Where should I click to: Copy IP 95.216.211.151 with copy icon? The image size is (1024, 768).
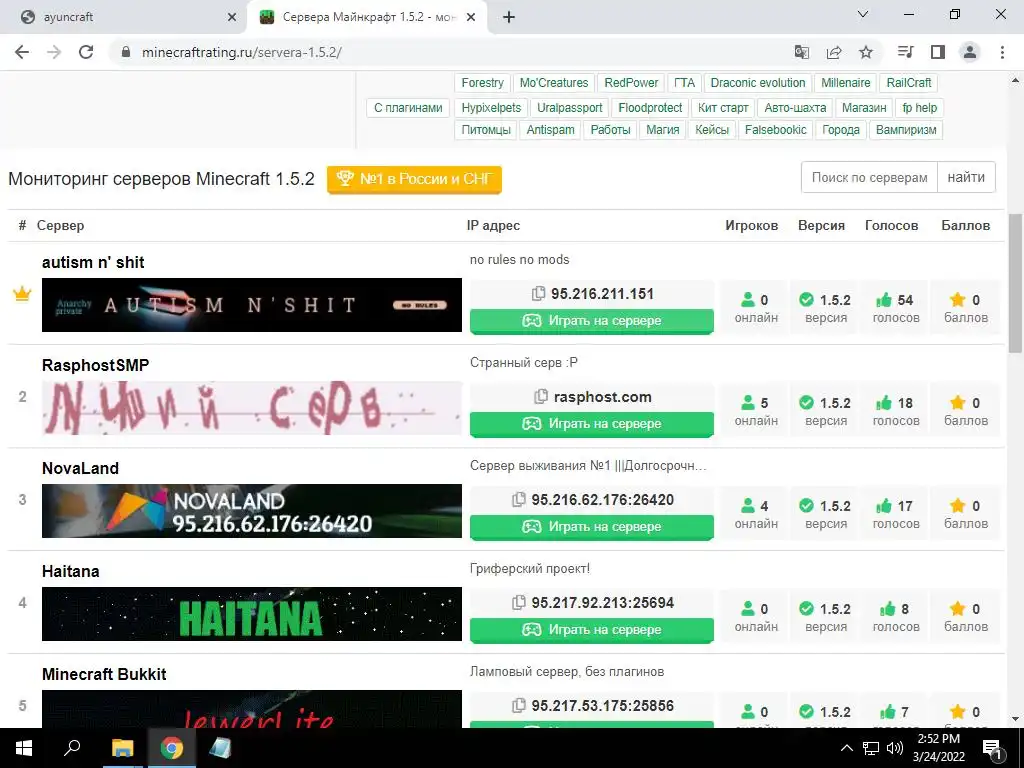click(538, 294)
